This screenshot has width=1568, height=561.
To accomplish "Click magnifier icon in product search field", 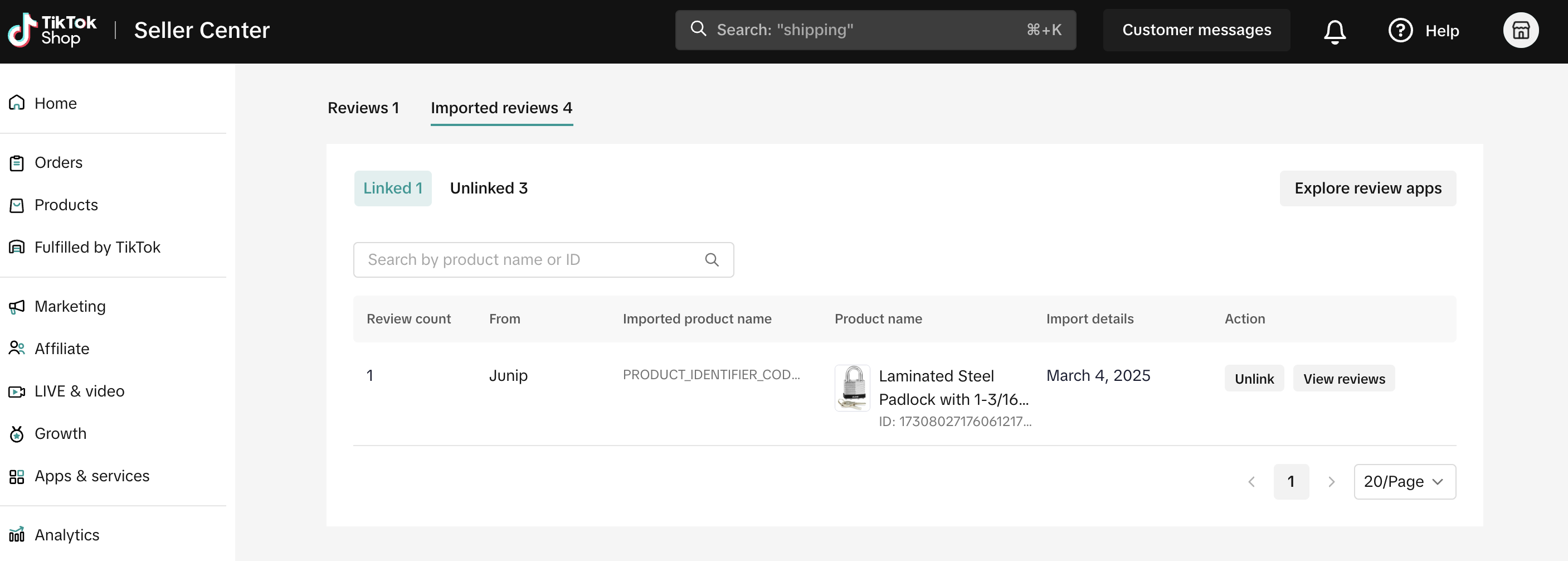I will [711, 260].
